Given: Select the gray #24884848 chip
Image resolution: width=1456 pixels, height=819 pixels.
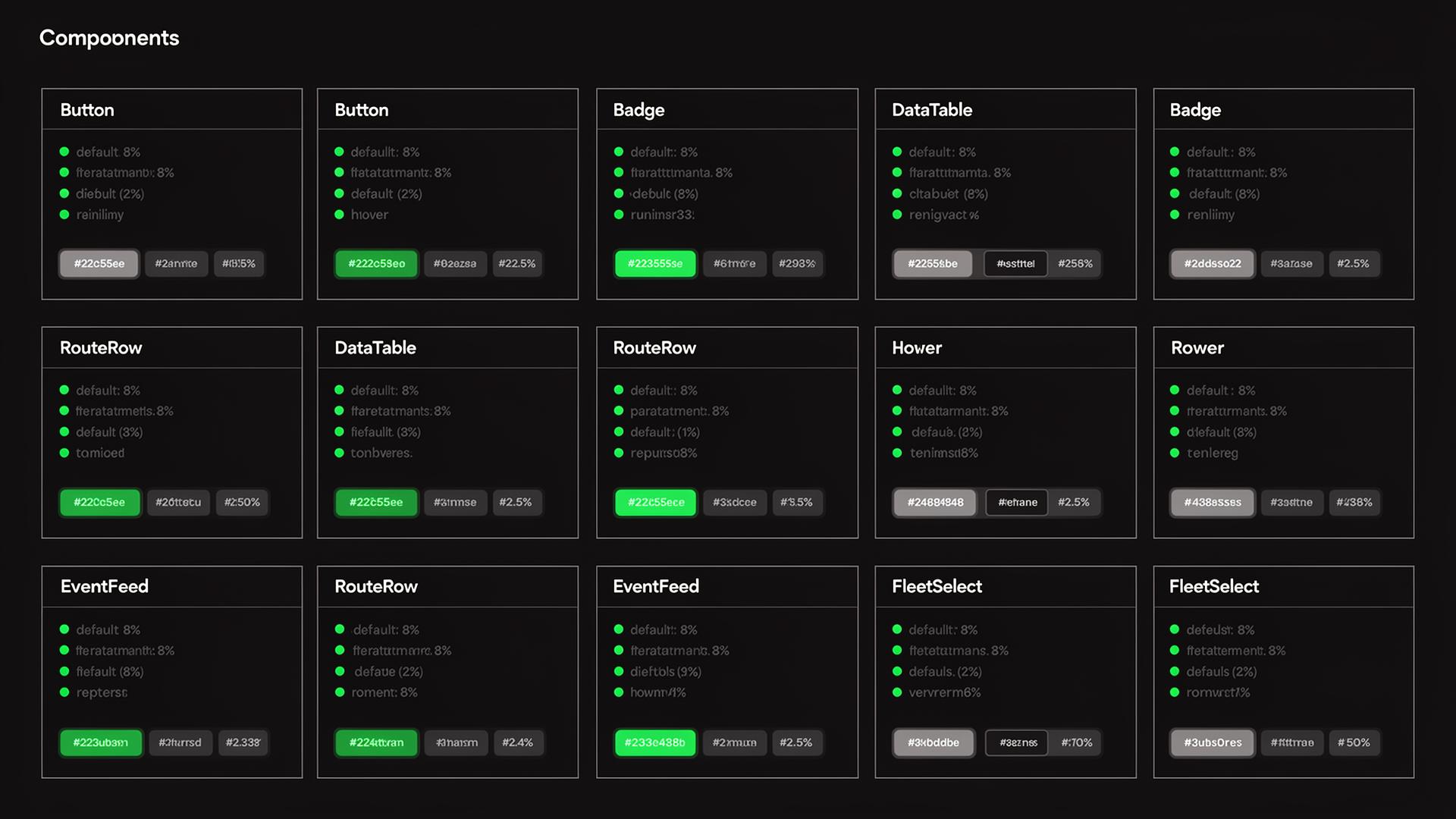Looking at the screenshot, I should [x=935, y=502].
